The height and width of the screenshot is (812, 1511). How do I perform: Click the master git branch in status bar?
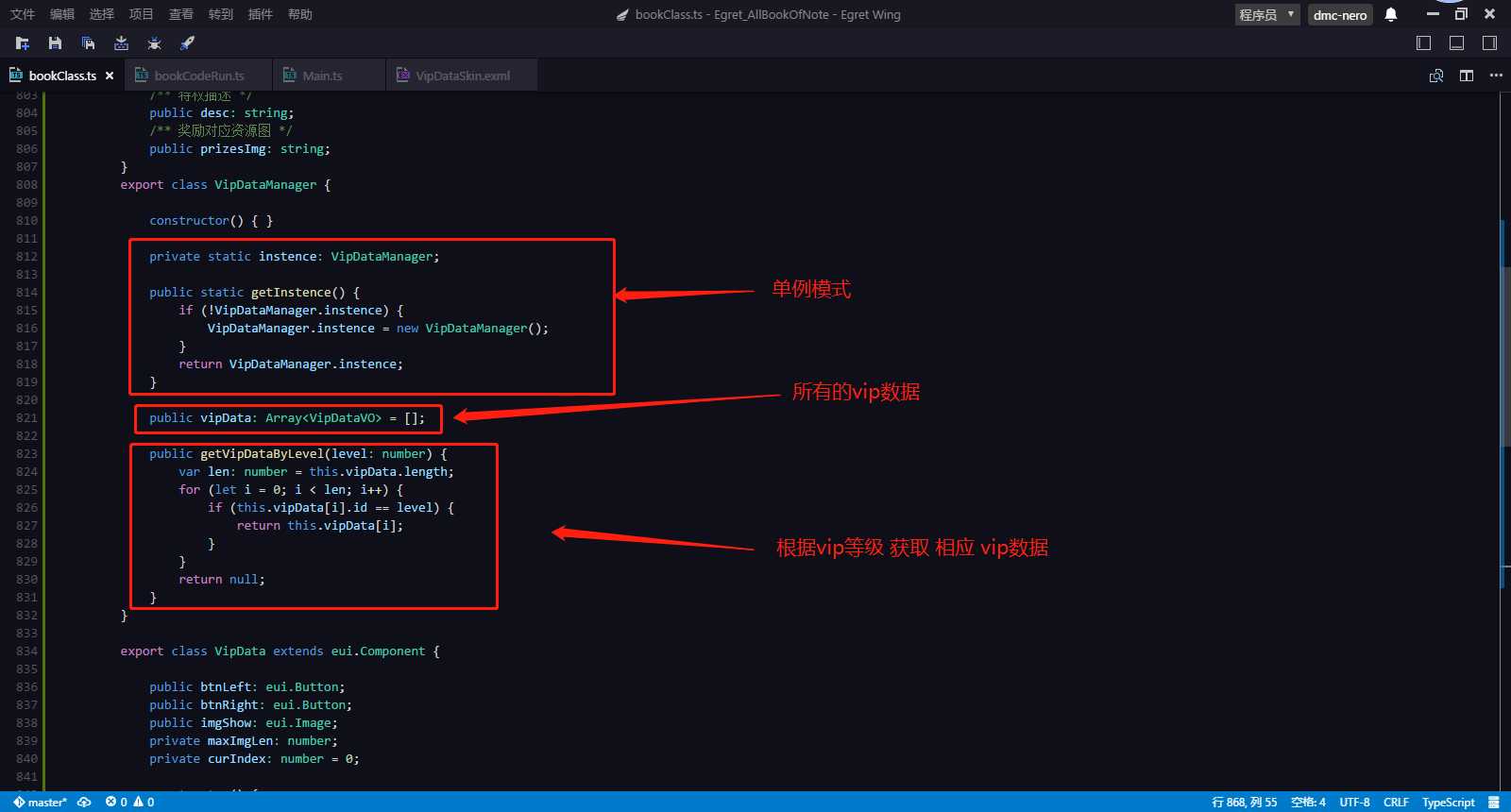point(40,803)
